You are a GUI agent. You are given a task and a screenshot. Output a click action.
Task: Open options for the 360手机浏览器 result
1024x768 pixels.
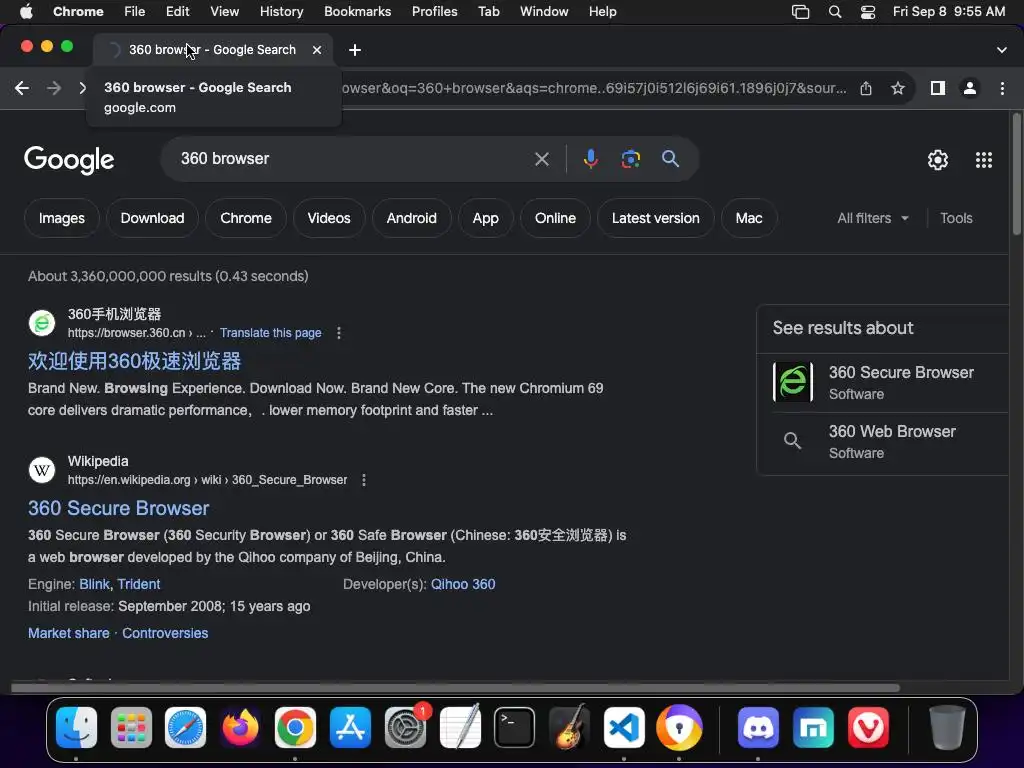pos(338,333)
